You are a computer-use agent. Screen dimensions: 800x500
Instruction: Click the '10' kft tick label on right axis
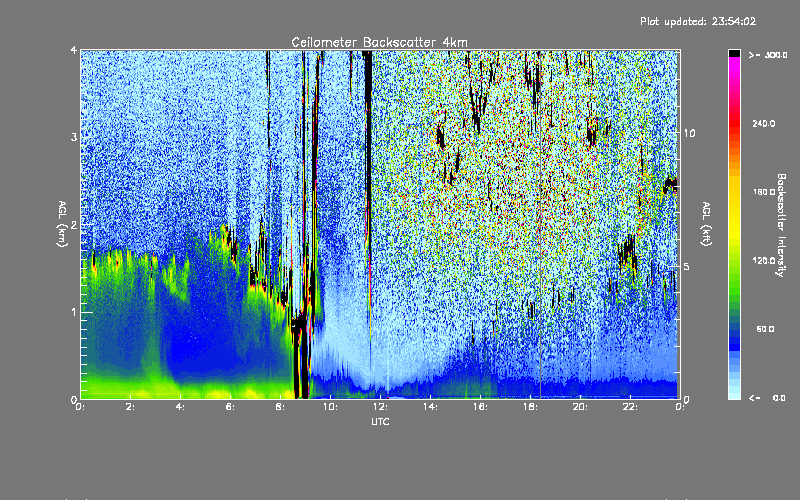(x=689, y=133)
